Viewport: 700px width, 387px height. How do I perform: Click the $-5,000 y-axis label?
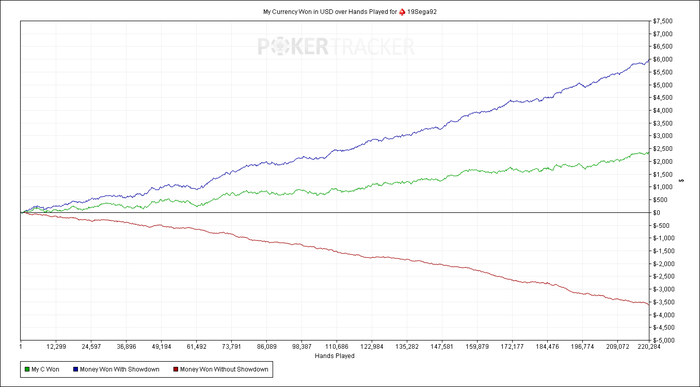pyautogui.click(x=664, y=341)
